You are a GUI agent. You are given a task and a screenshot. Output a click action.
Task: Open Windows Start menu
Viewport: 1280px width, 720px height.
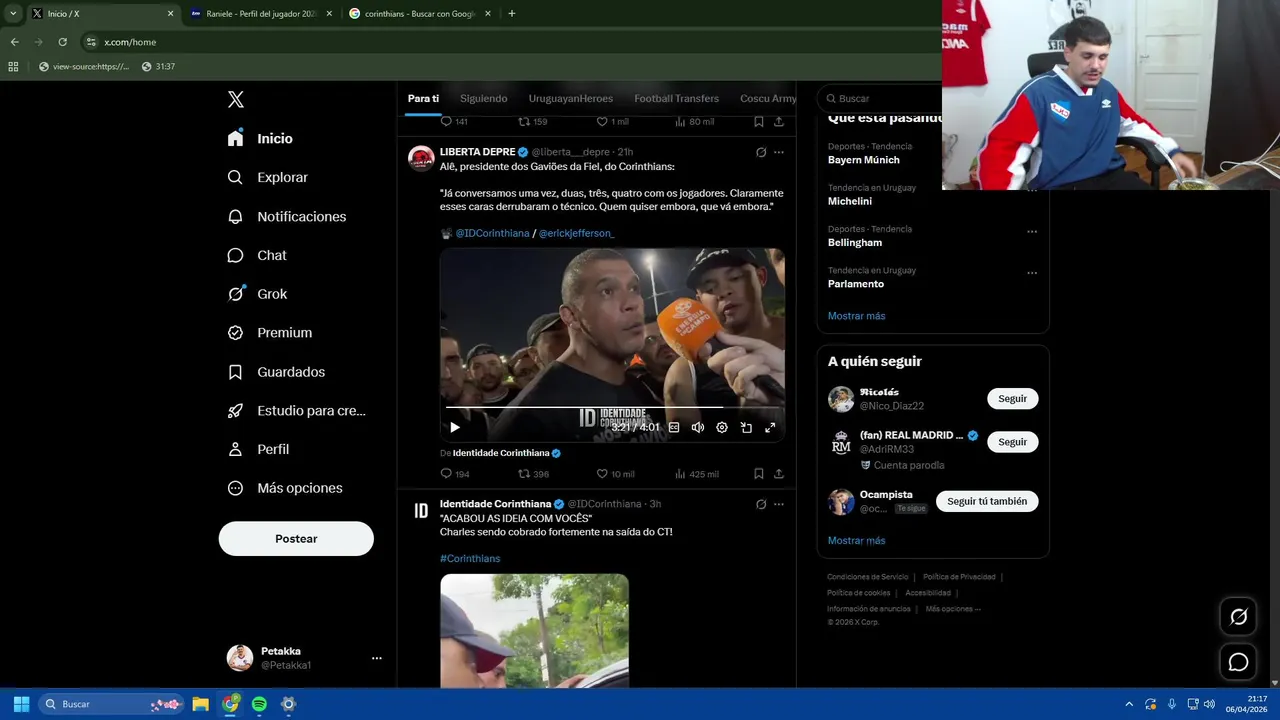pos(21,704)
